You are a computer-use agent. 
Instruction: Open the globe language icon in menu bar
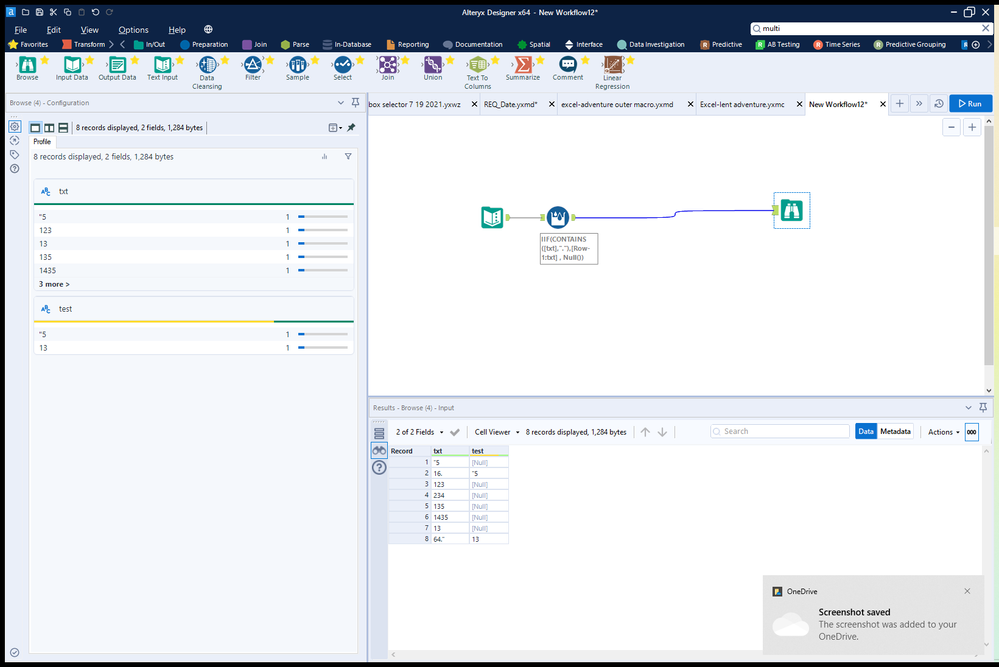click(x=208, y=29)
